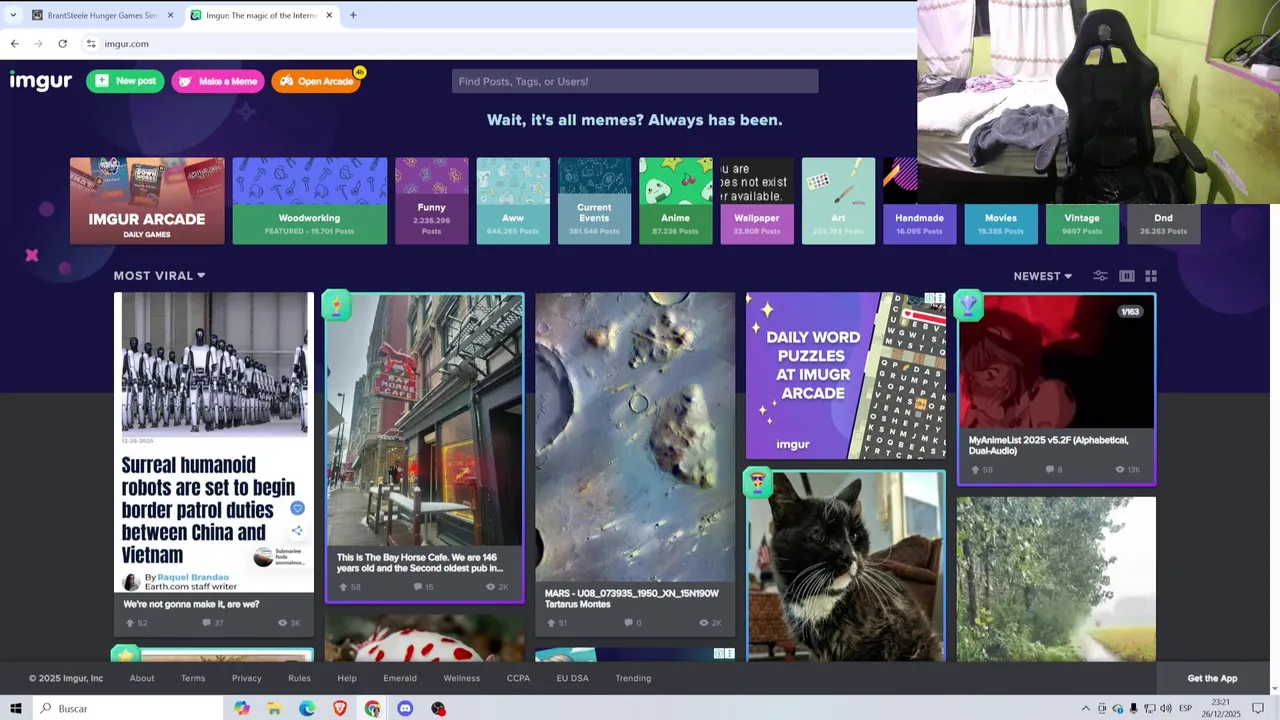Click the Make a Meme button
The image size is (1280, 720).
217,81
